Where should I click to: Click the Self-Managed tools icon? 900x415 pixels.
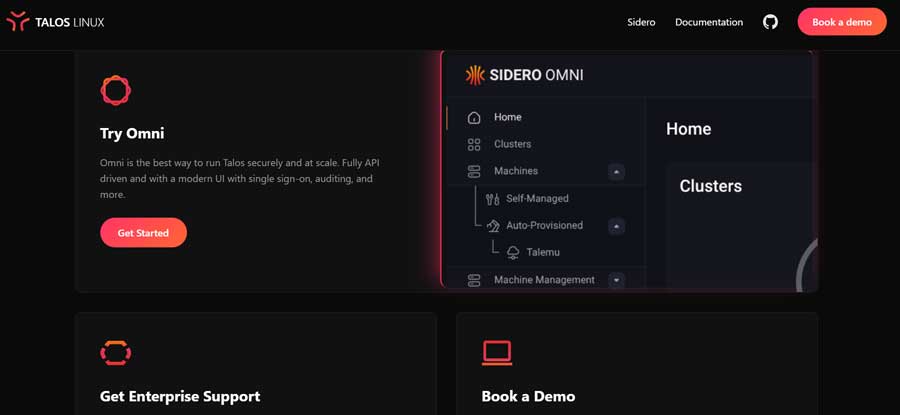coord(492,199)
